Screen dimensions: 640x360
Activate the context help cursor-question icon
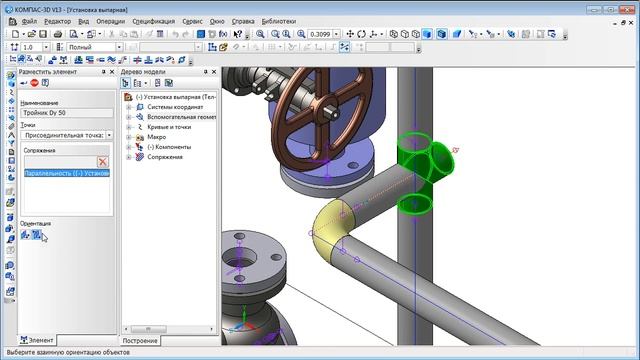[238, 34]
